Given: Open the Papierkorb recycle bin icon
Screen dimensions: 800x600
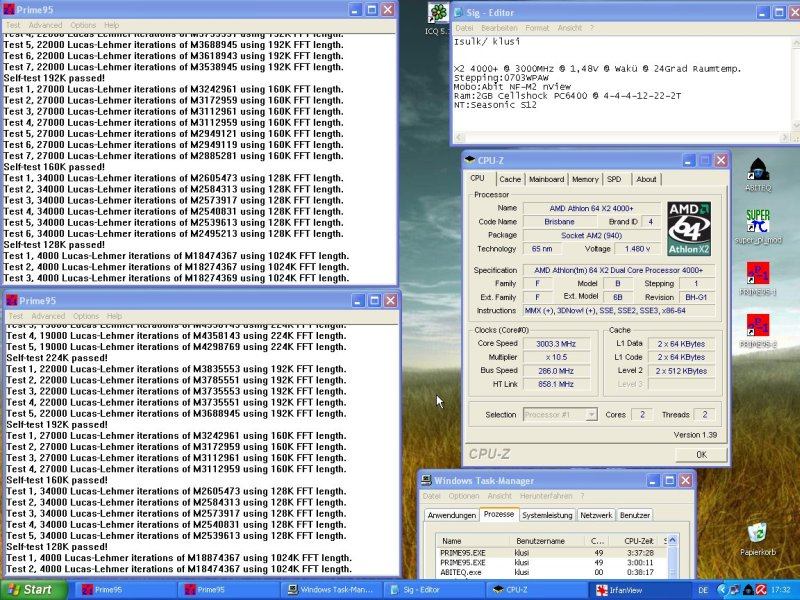Looking at the screenshot, I should 758,534.
